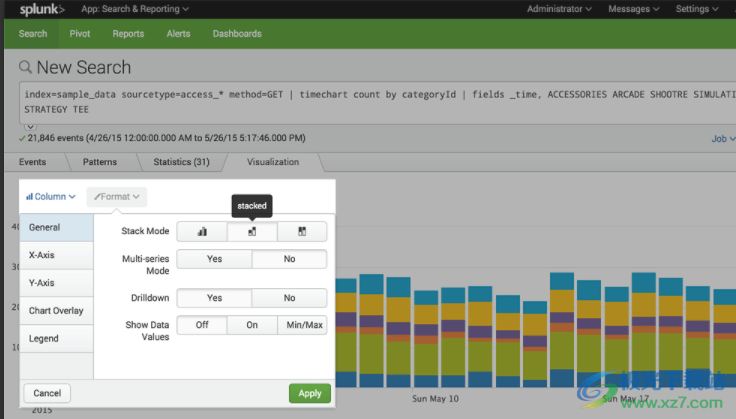The height and width of the screenshot is (419, 736).
Task: Open the Job dropdown
Action: click(723, 138)
